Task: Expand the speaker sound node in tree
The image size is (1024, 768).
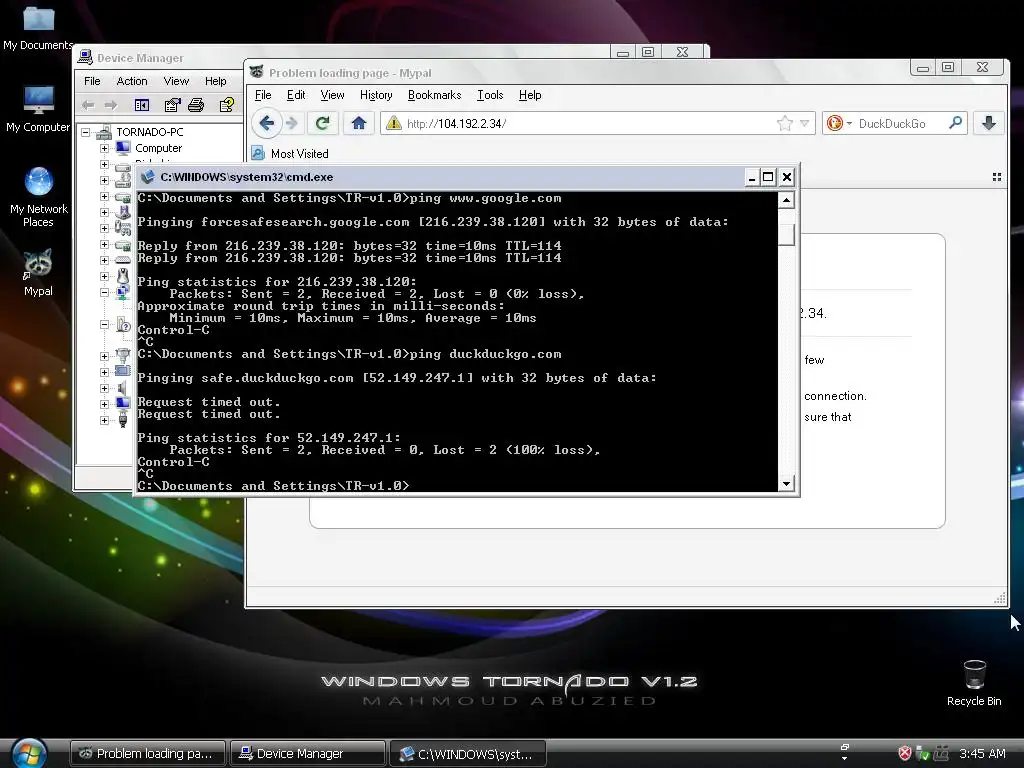Action: point(104,388)
